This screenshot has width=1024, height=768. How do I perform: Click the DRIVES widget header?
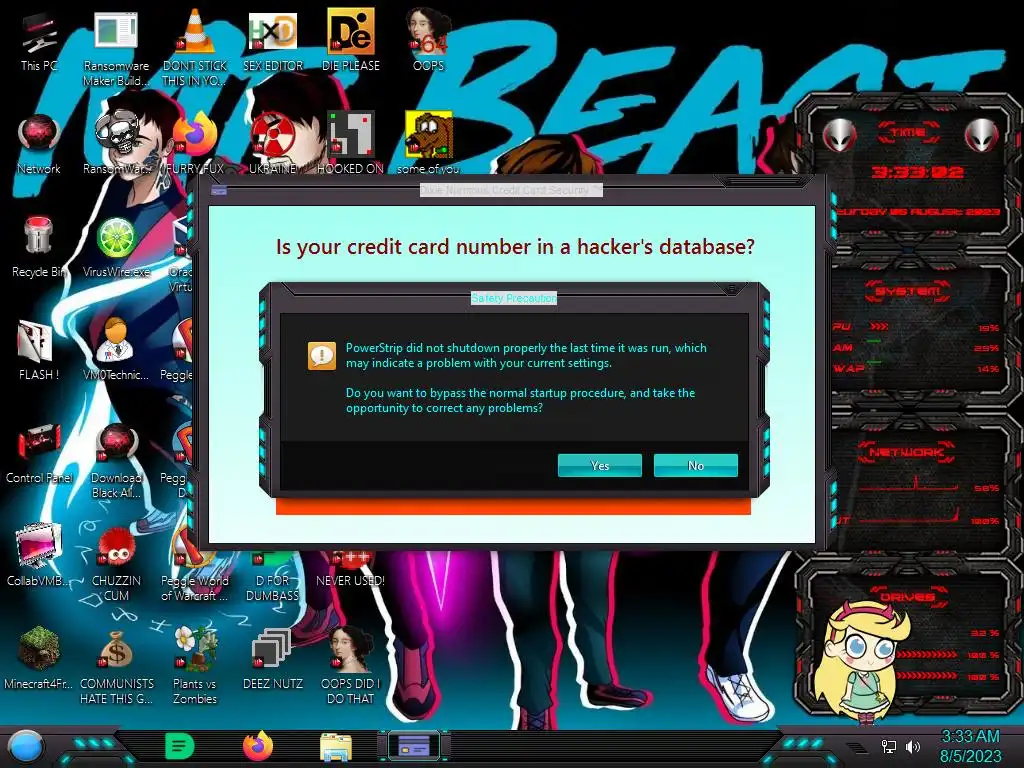pyautogui.click(x=907, y=597)
